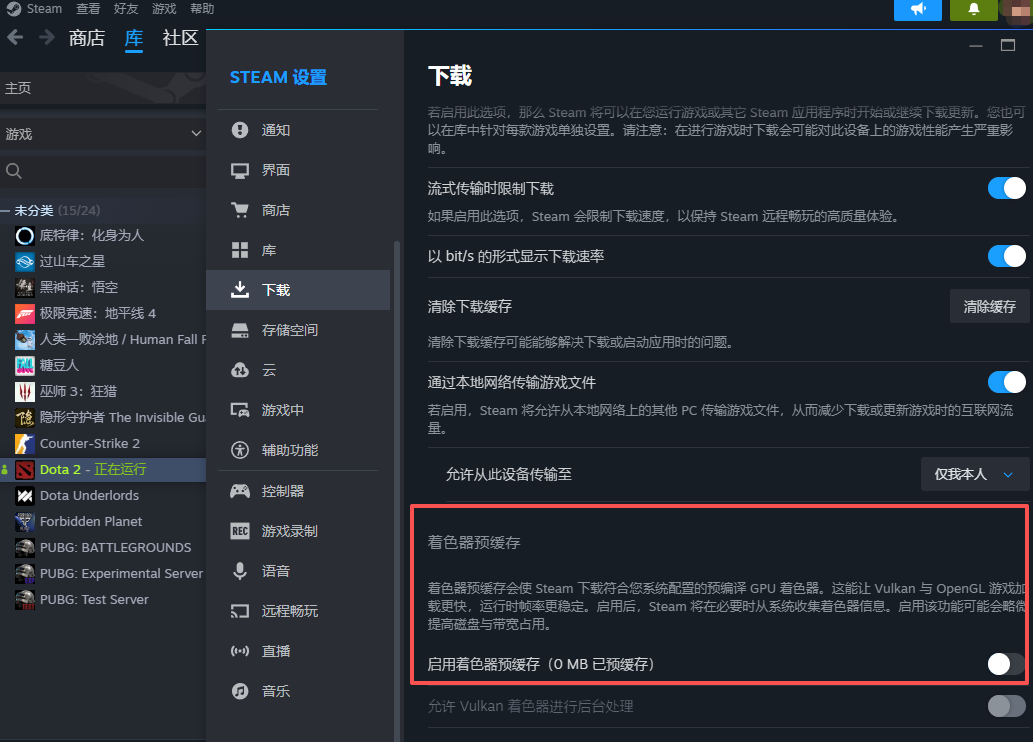Click the 清除缓存 button

pyautogui.click(x=989, y=306)
